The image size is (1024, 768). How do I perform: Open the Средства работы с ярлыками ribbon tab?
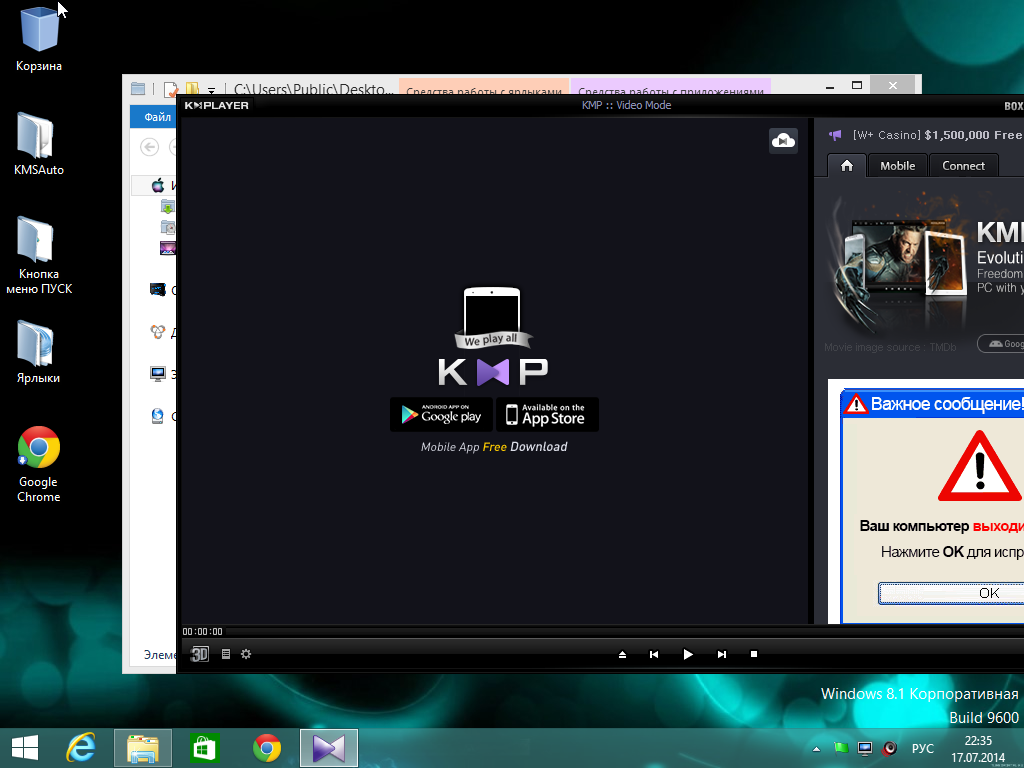pyautogui.click(x=484, y=88)
